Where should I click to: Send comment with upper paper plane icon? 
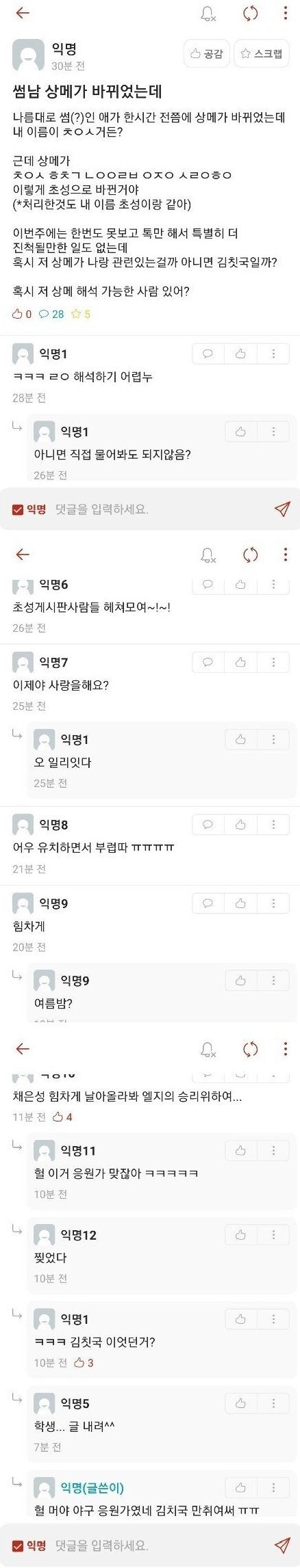coord(282,509)
